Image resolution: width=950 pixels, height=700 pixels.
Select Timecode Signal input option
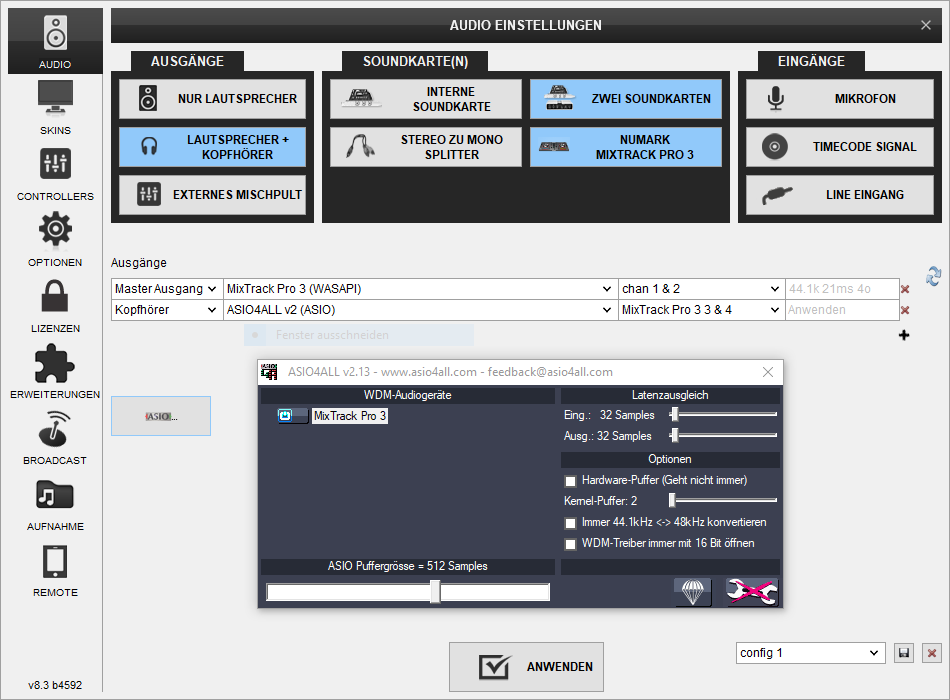(840, 147)
